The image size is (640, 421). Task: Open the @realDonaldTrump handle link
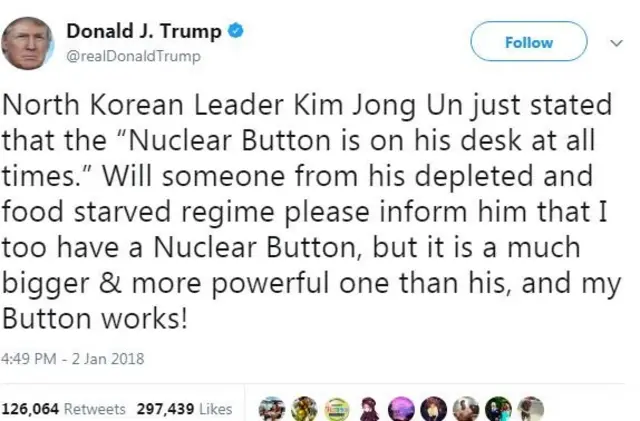coord(133,56)
